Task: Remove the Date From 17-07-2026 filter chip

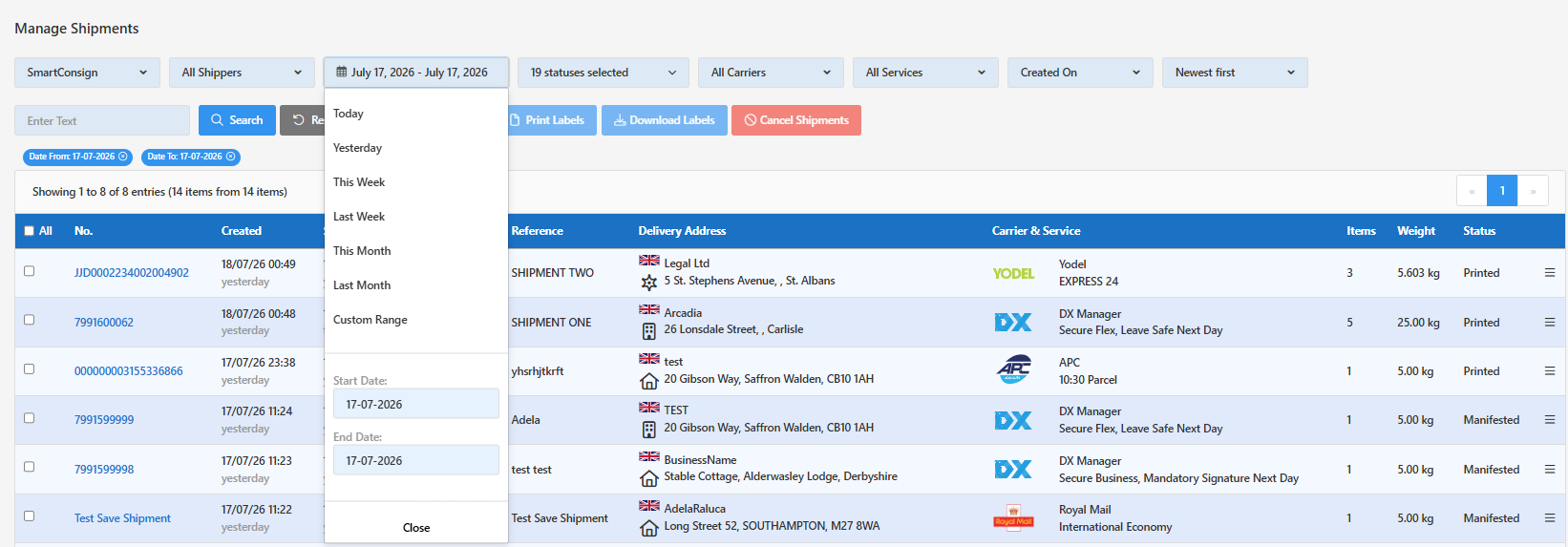Action: [x=122, y=157]
